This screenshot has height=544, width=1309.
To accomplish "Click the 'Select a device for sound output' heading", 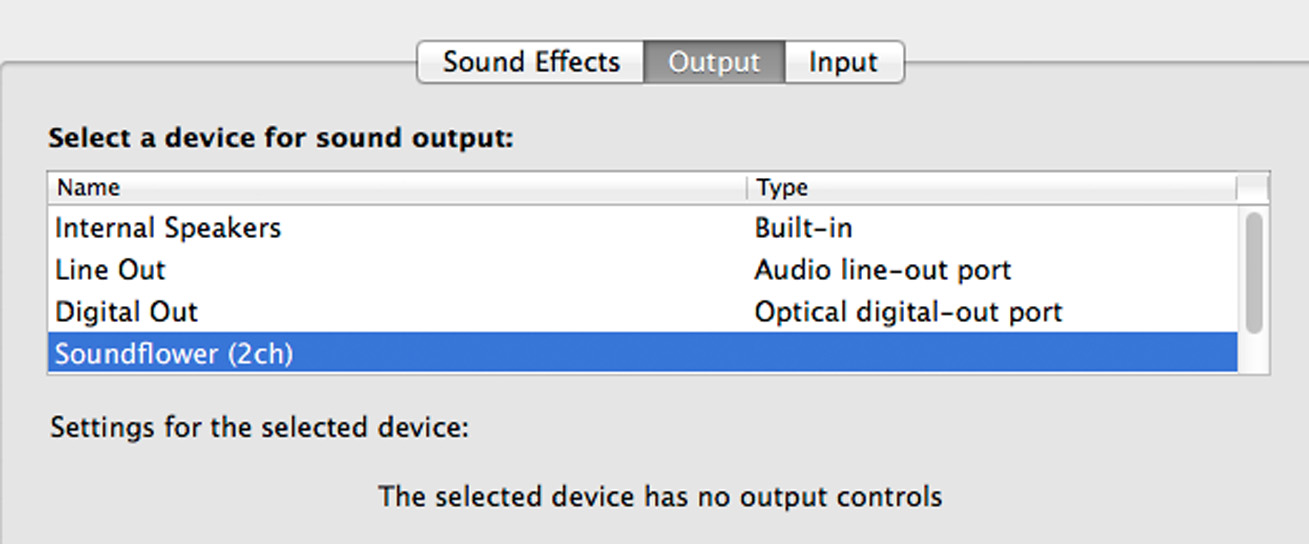I will pos(281,138).
